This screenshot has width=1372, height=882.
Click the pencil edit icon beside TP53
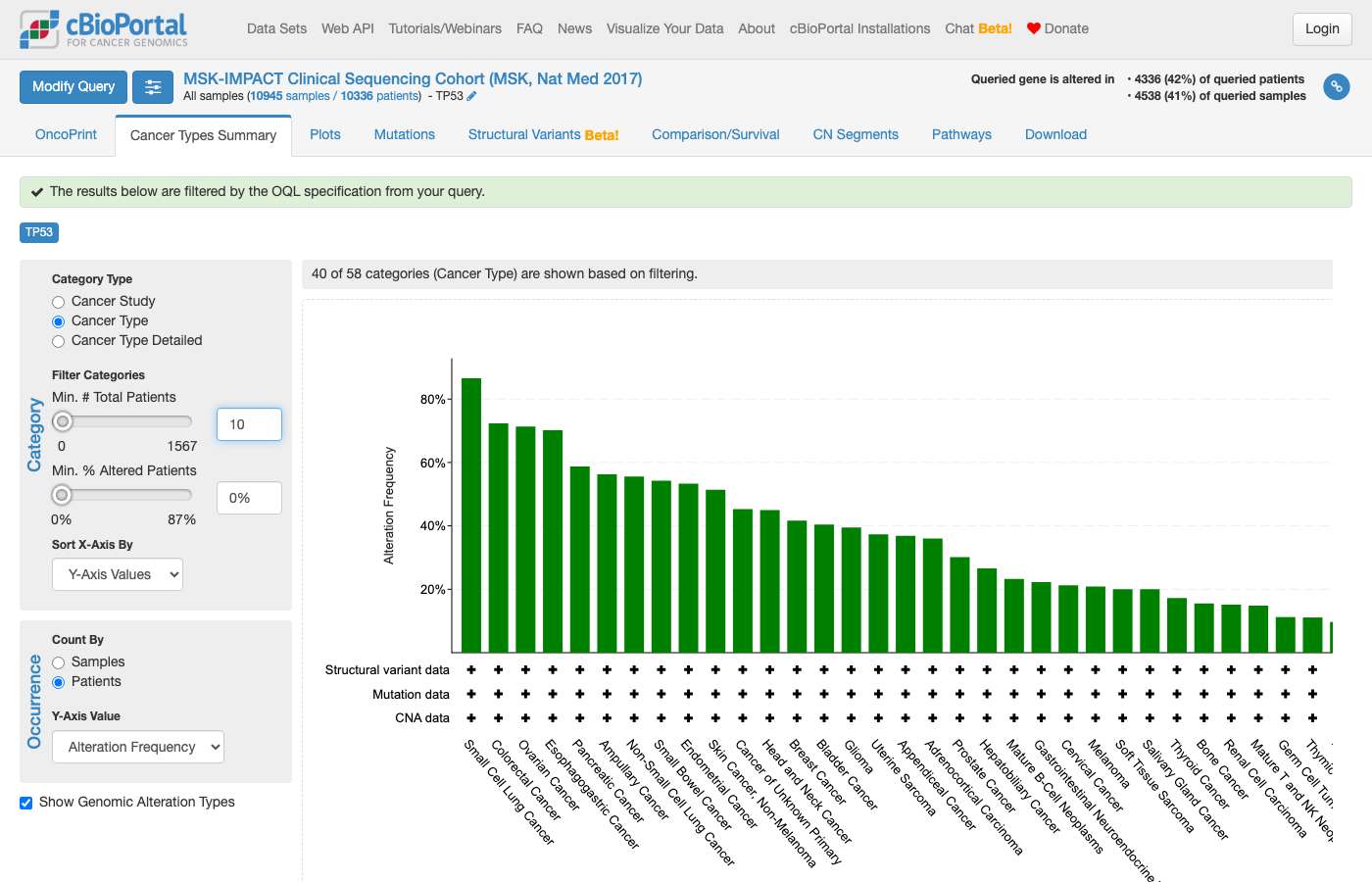coord(471,96)
